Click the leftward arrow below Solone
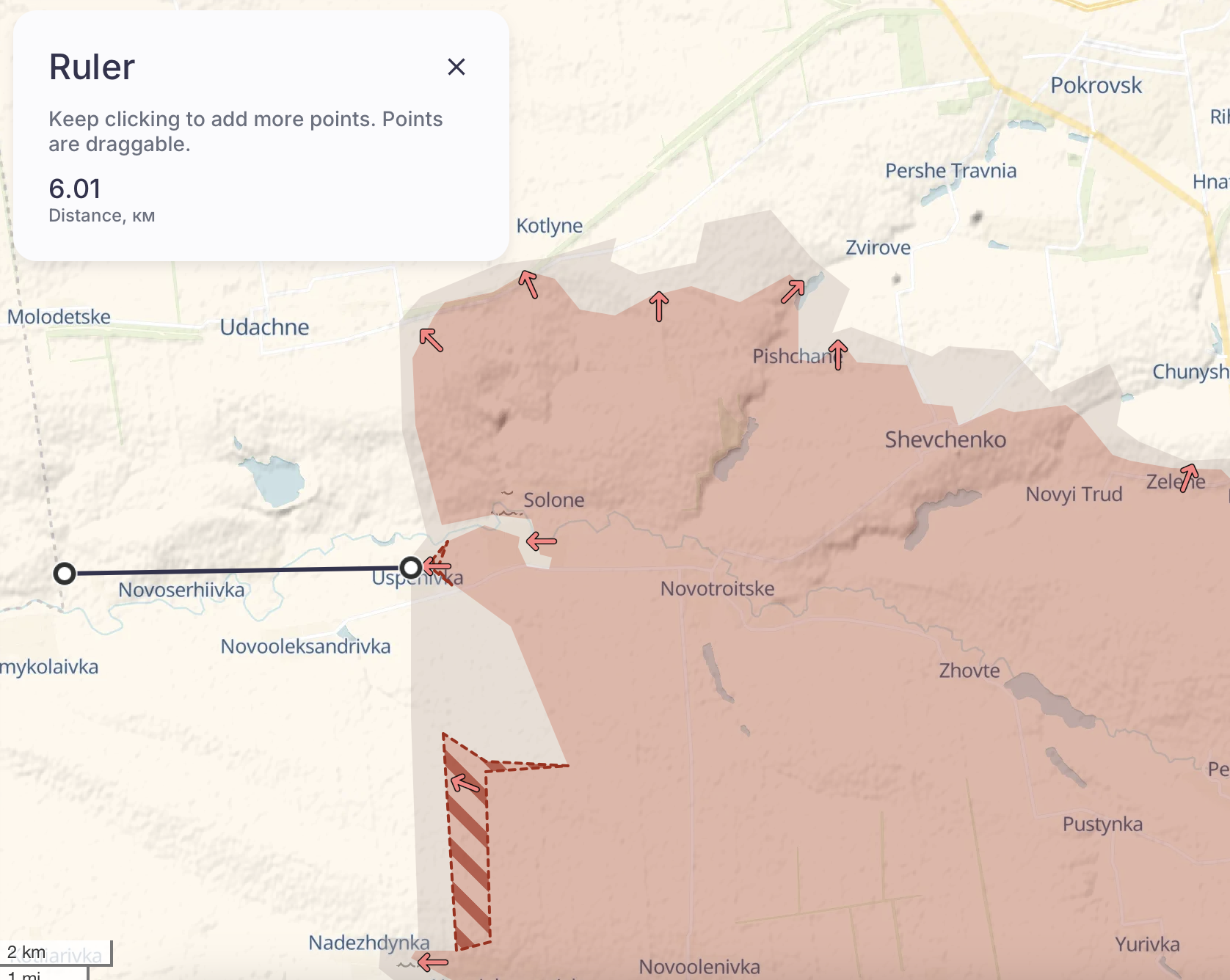1230x980 pixels. 542,542
